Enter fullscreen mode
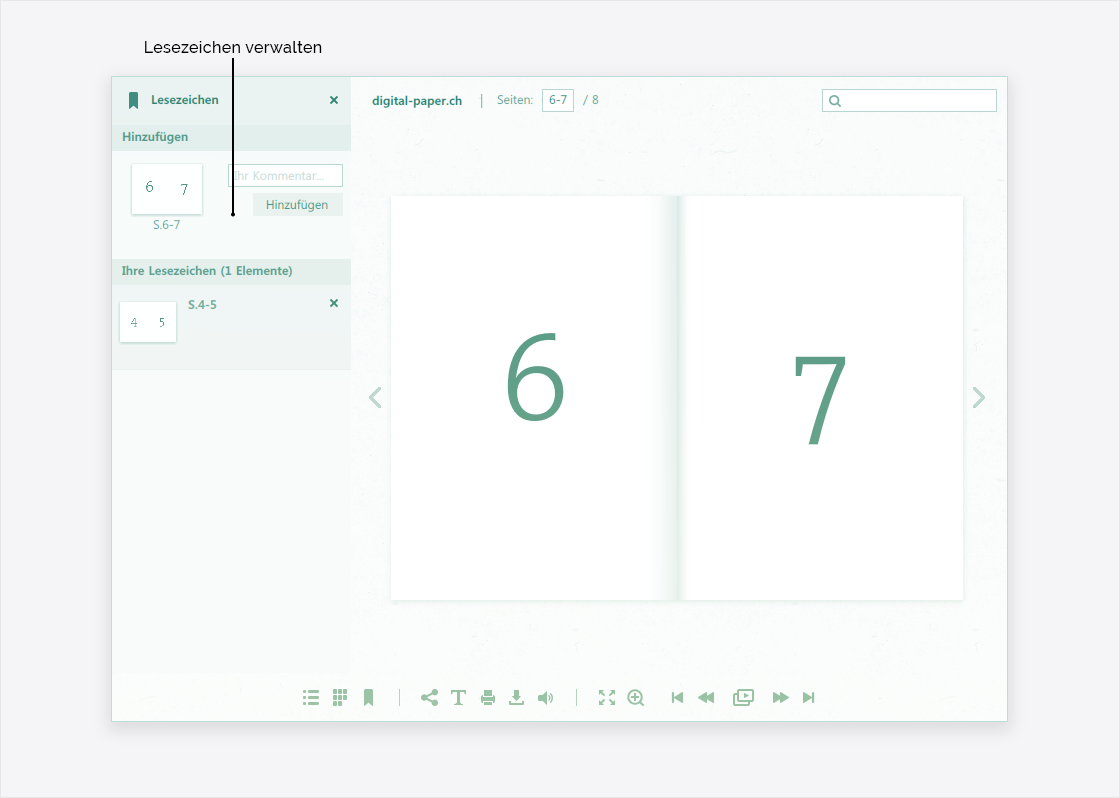Screen dimensions: 1120x798 click(607, 698)
